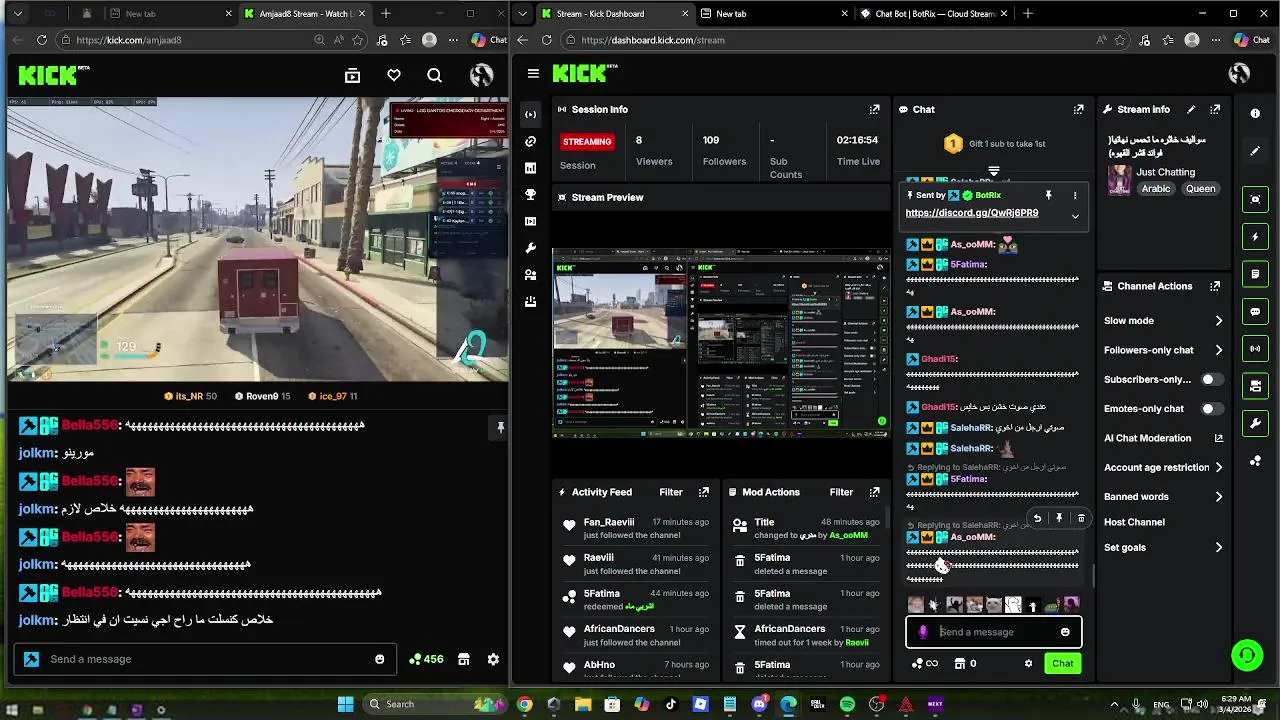Image resolution: width=1280 pixels, height=720 pixels.
Task: Open the trophy achievements icon in sidebar
Action: coord(530,194)
